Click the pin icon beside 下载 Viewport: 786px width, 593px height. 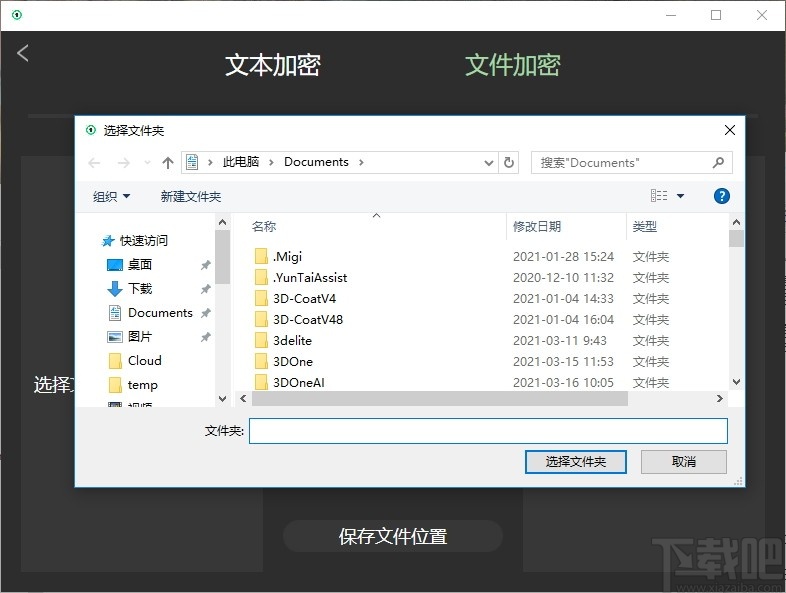pyautogui.click(x=206, y=289)
